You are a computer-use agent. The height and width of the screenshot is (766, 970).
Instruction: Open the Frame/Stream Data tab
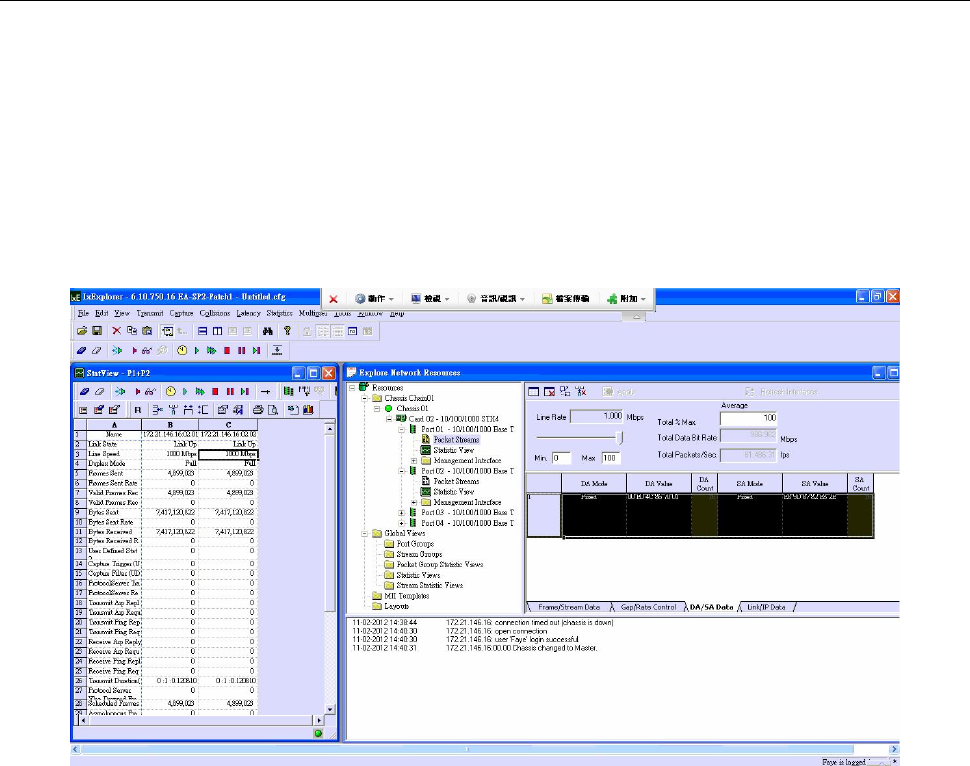point(567,607)
